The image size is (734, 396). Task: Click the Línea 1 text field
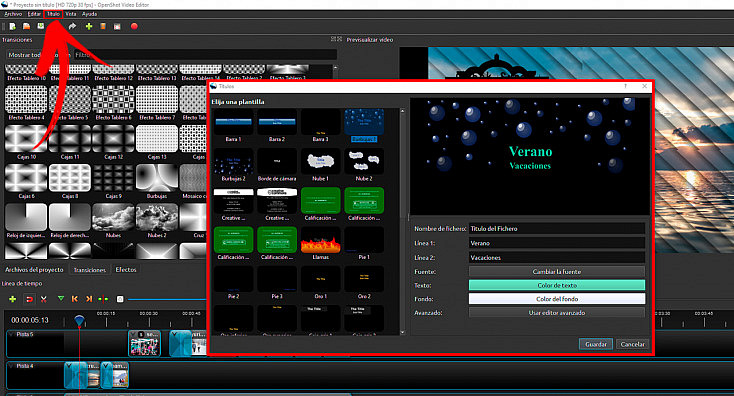(x=557, y=243)
